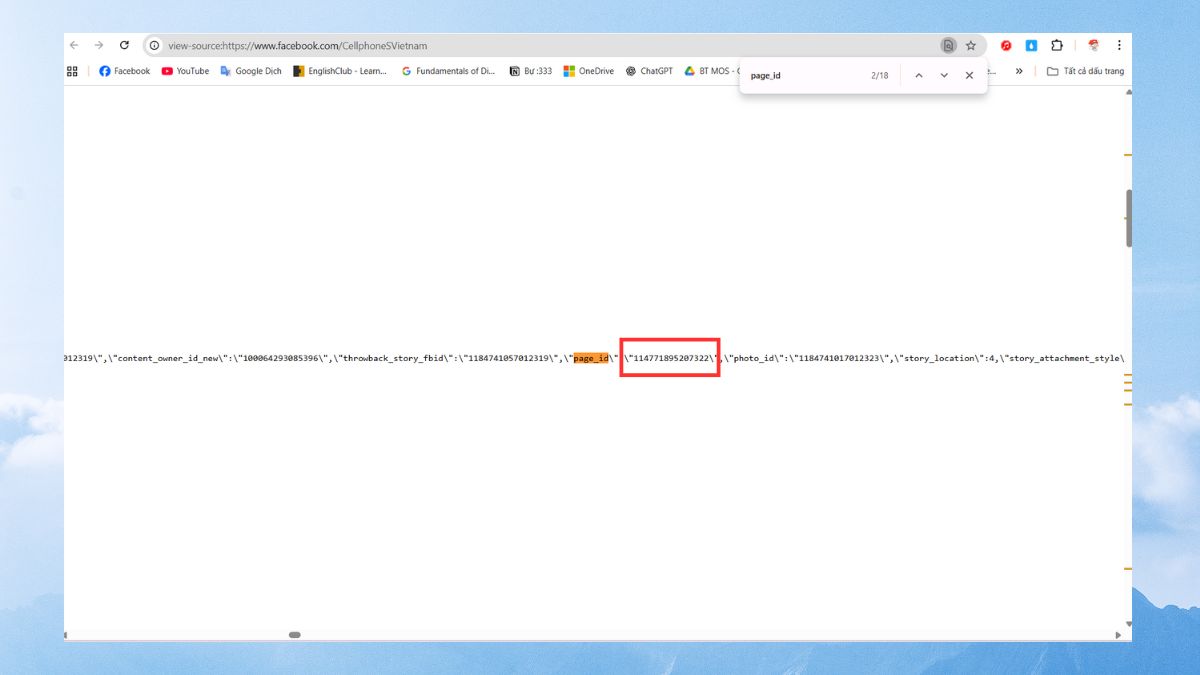Open the Chrome three-dot menu

click(1119, 45)
